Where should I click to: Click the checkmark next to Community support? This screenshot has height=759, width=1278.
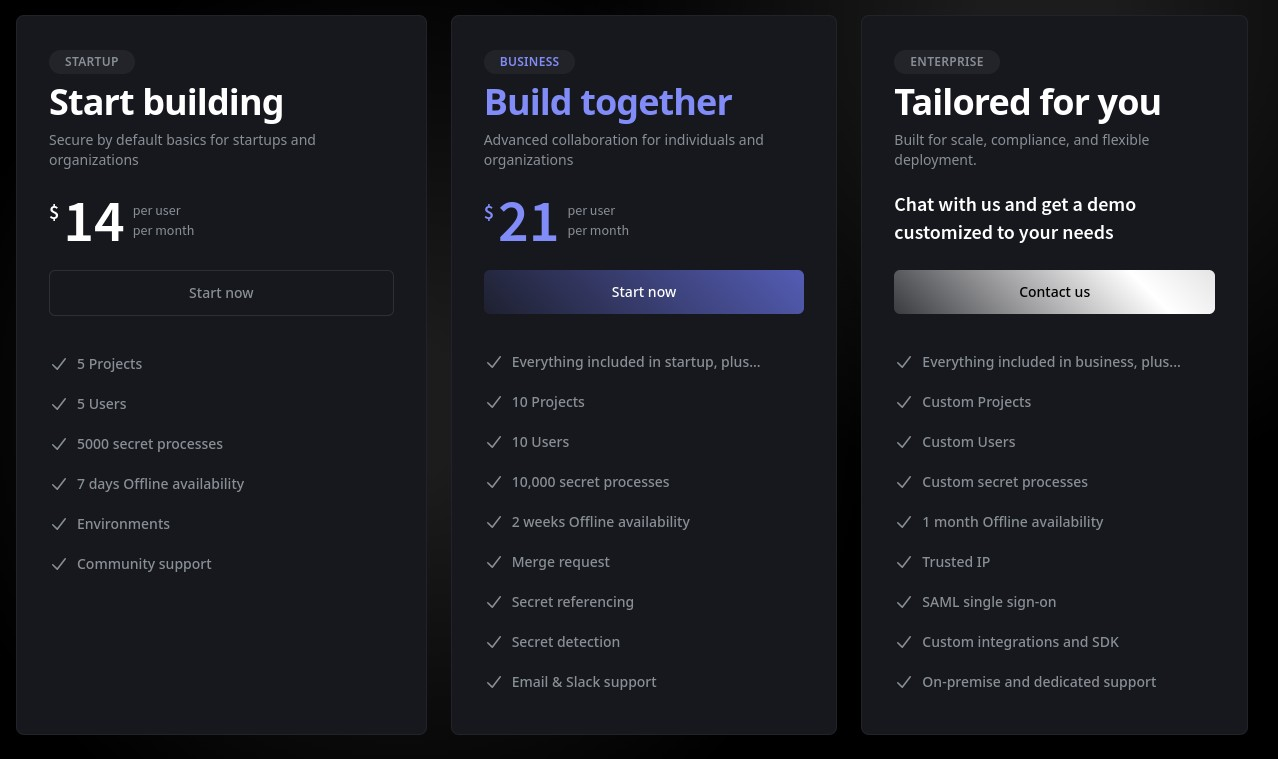tap(59, 564)
